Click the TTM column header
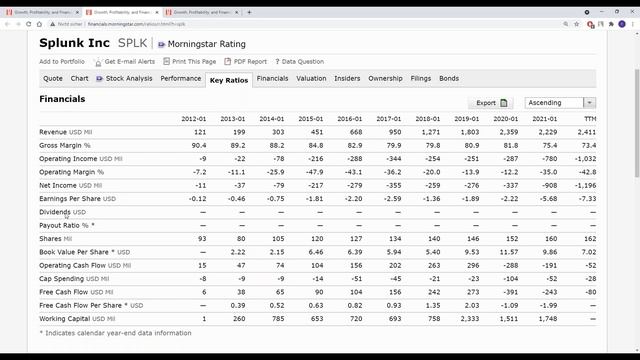 [590, 119]
